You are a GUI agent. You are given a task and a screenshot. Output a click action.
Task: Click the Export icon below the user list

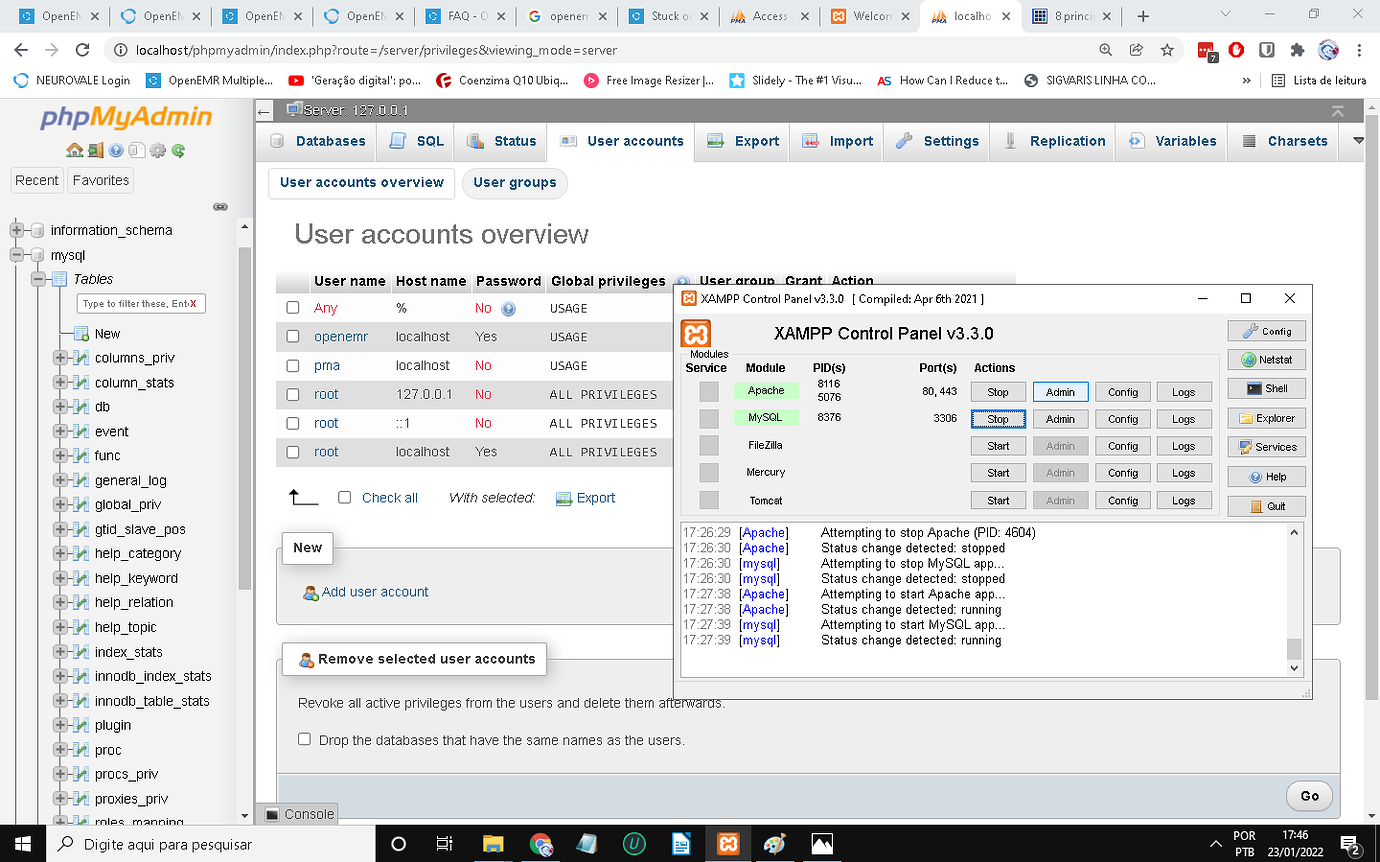pos(562,497)
